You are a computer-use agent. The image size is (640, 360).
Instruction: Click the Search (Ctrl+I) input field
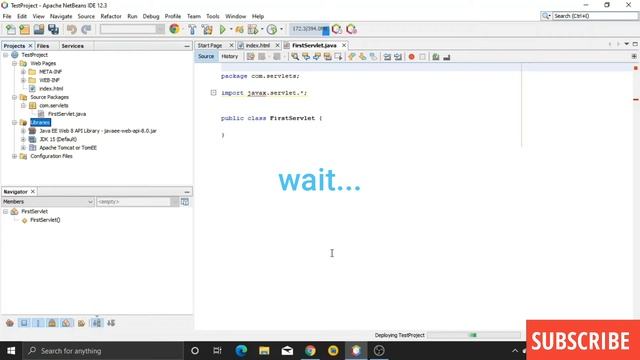[594, 16]
